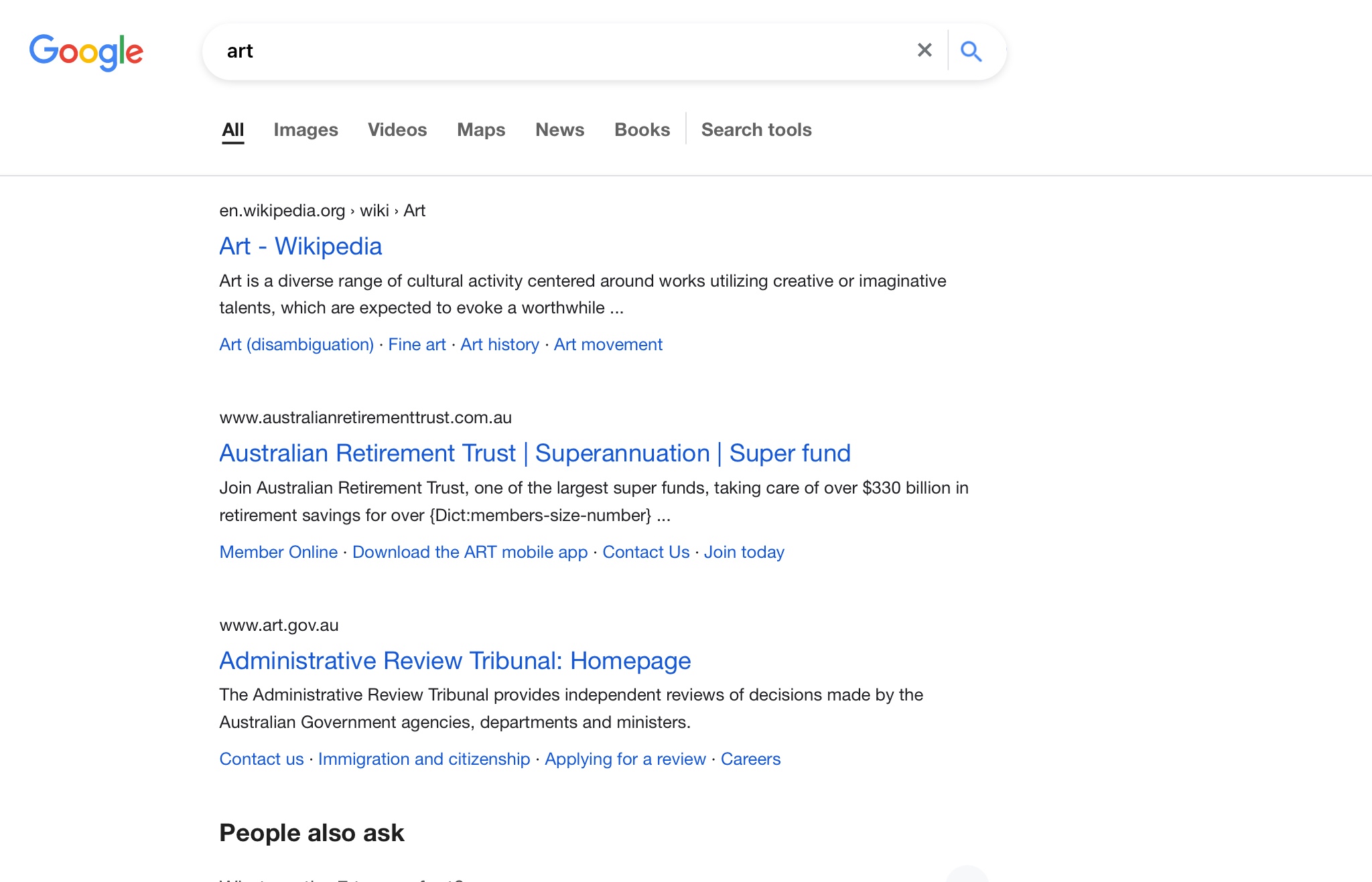Click into the search field containing 'art'

(x=536, y=52)
